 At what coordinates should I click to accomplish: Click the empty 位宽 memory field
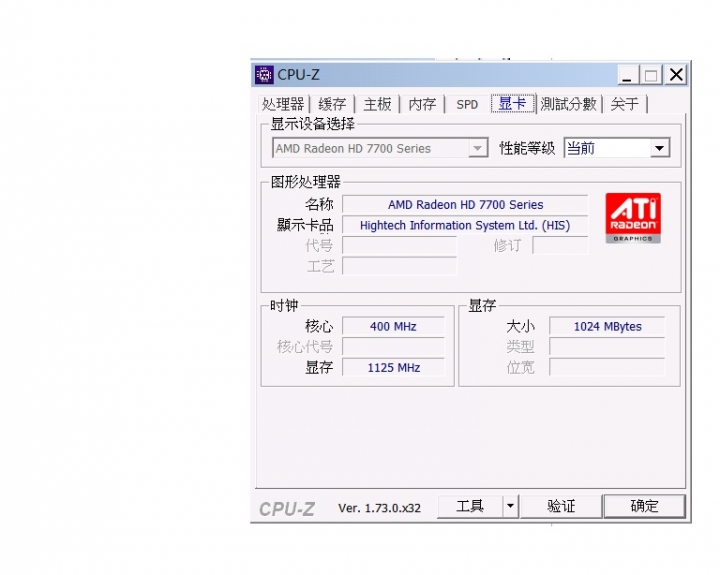[x=607, y=367]
